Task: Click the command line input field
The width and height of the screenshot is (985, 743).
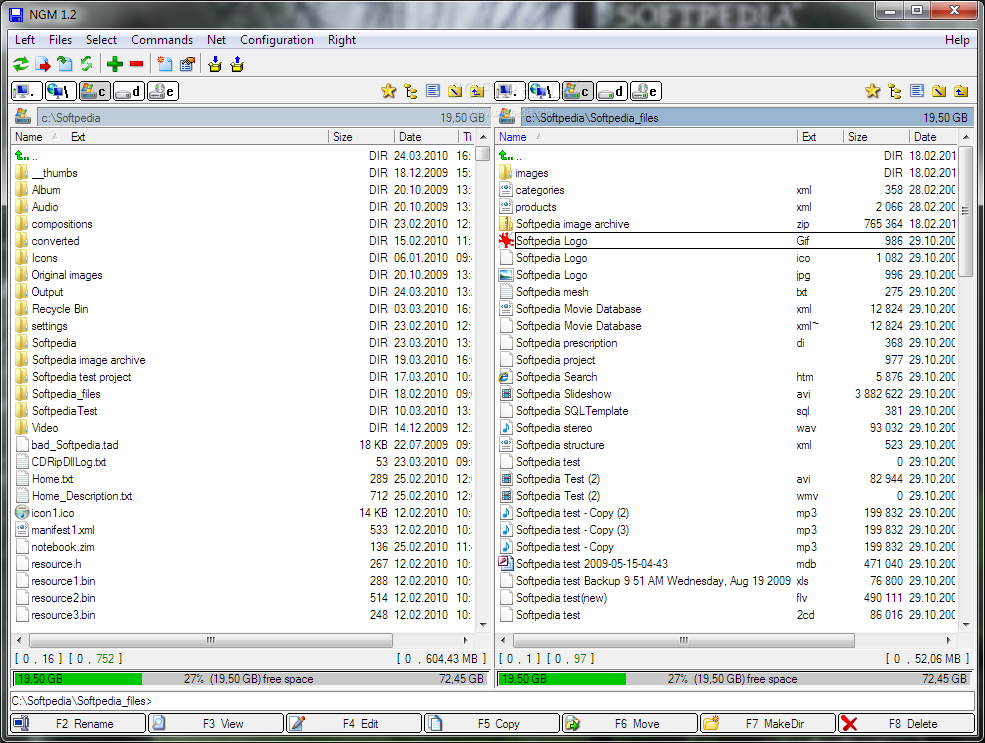Action: tap(492, 701)
